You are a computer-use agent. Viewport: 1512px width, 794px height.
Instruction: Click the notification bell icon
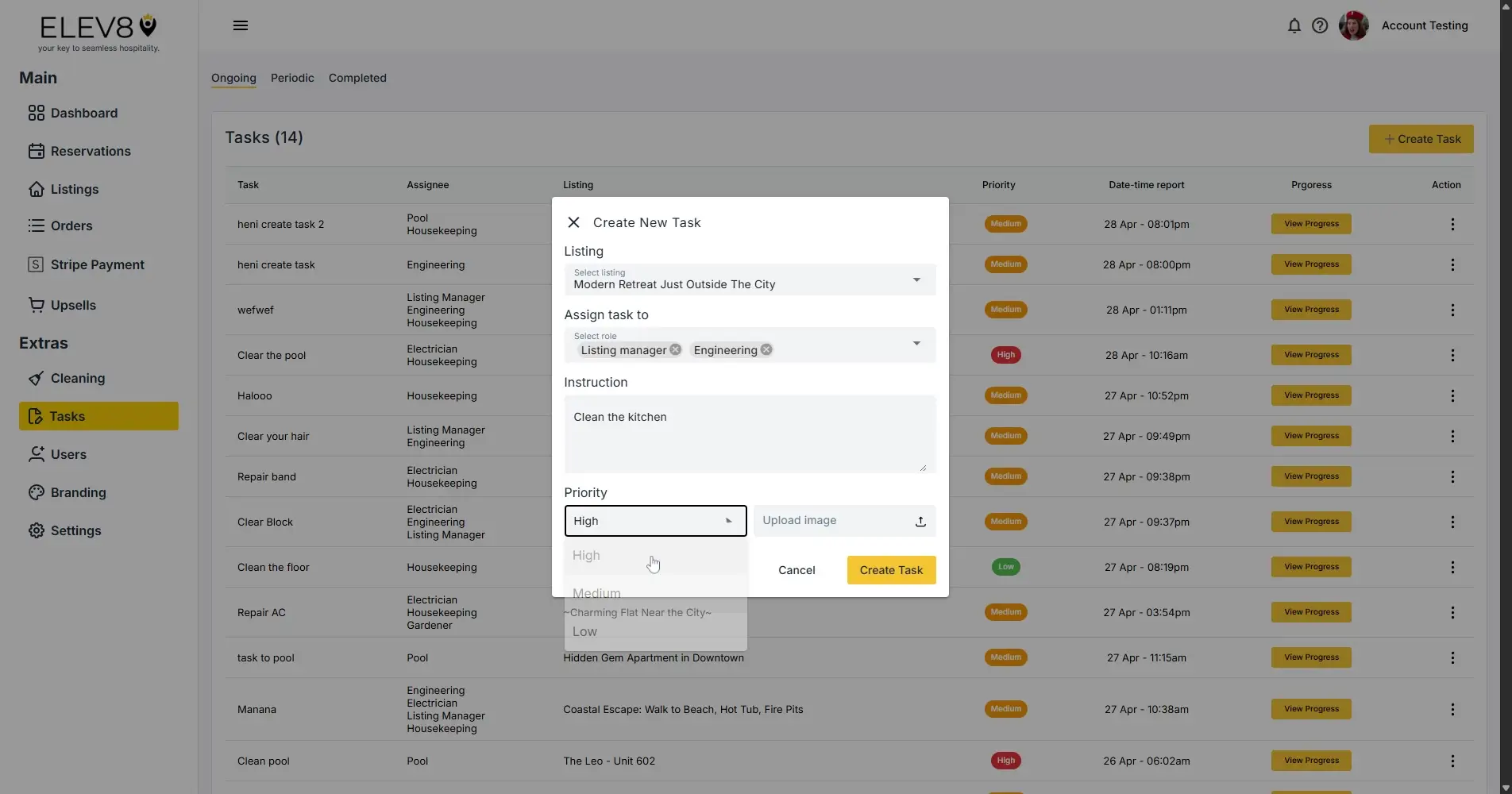point(1294,25)
